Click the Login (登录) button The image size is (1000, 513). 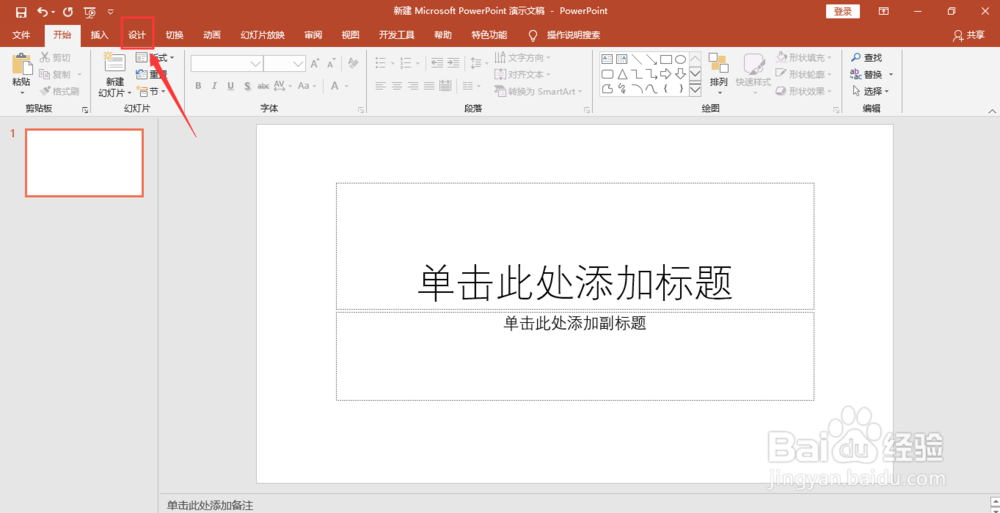click(842, 11)
